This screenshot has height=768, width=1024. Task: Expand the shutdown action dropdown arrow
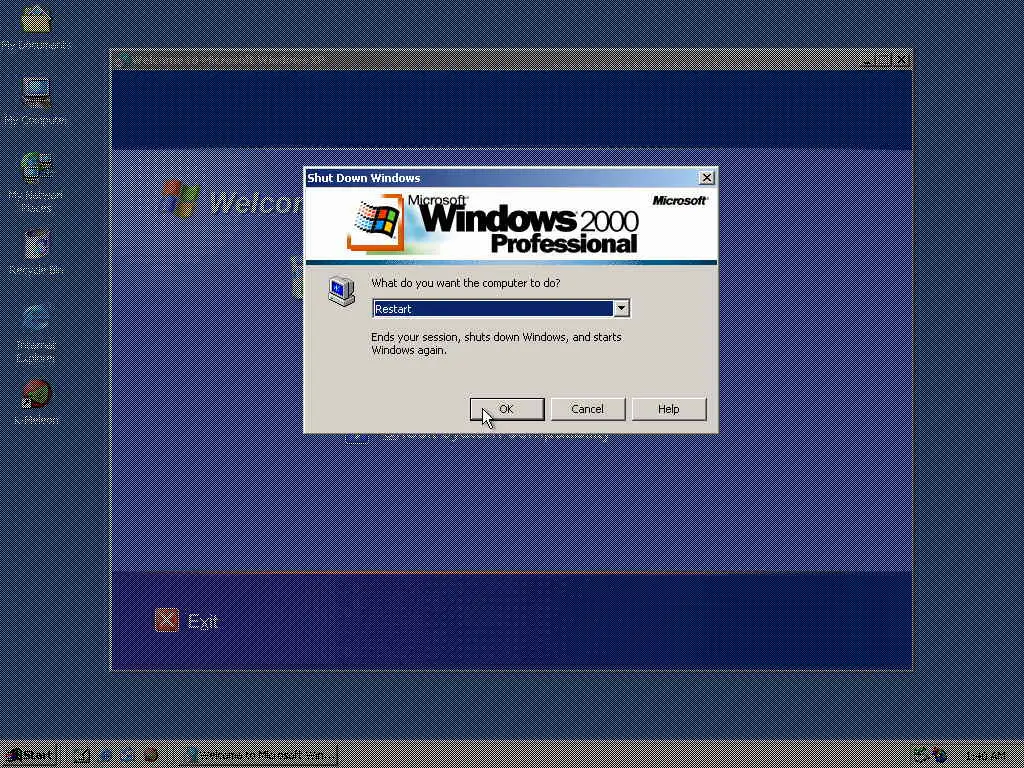click(x=621, y=308)
